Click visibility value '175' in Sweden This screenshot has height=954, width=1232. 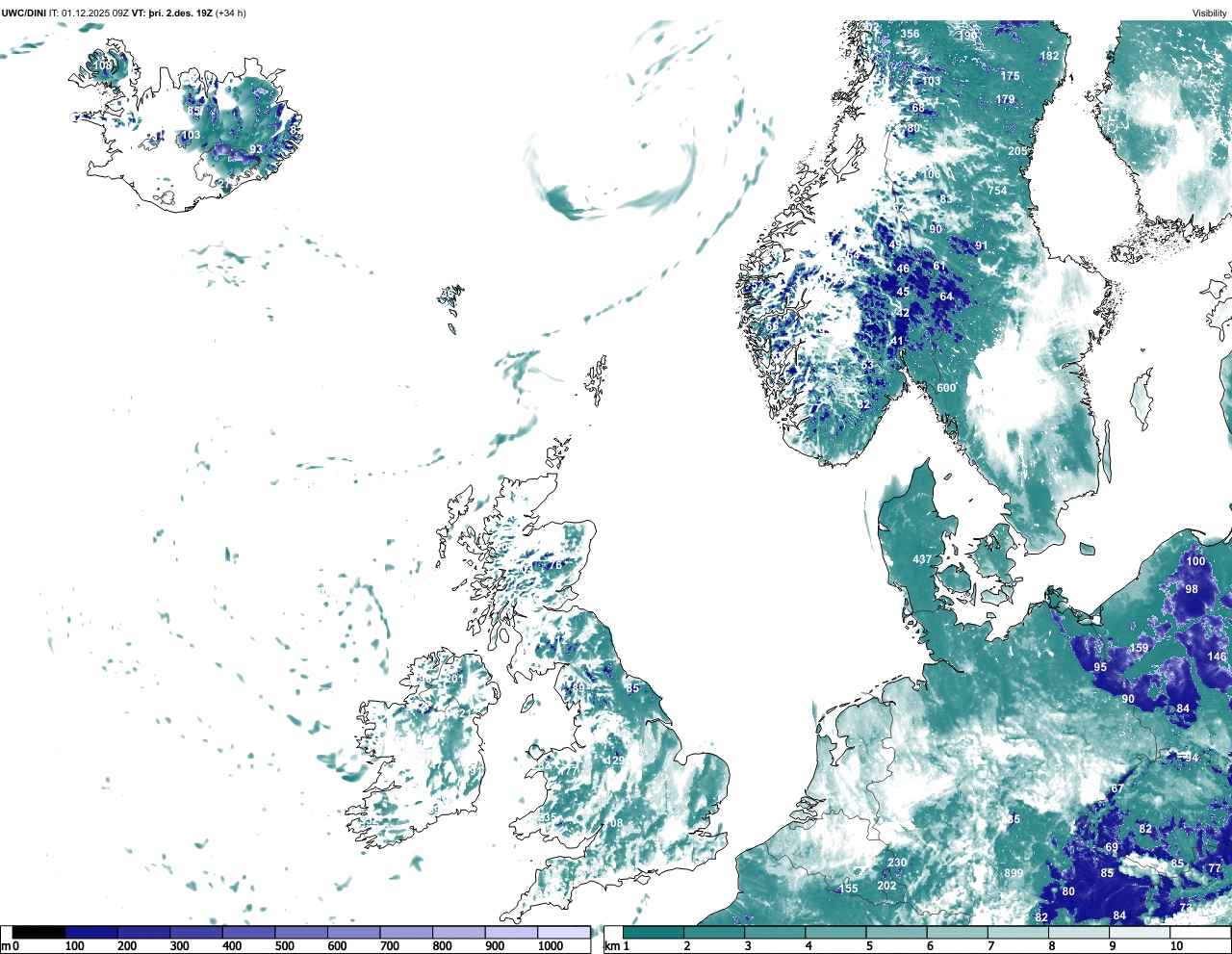pyautogui.click(x=1010, y=76)
